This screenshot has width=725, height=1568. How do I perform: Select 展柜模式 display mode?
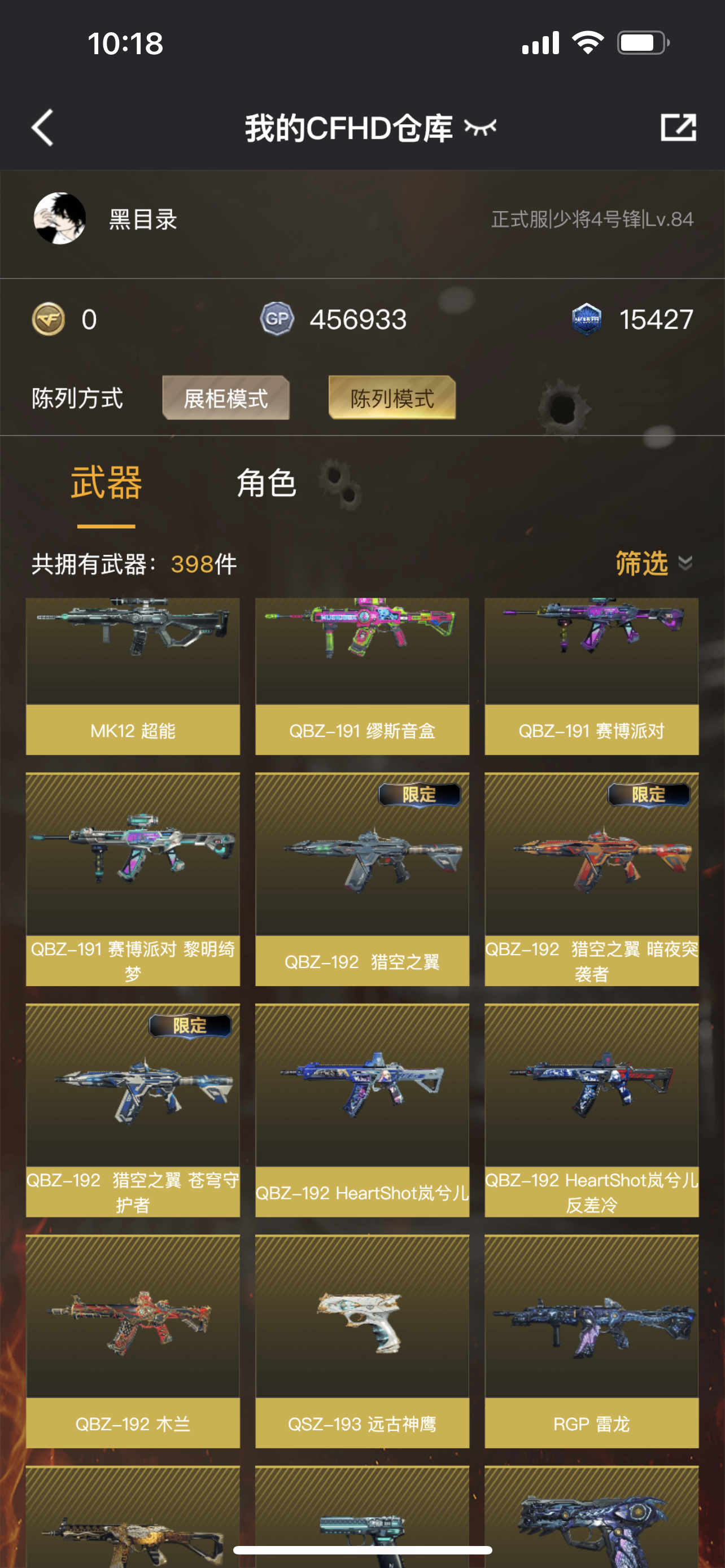pyautogui.click(x=226, y=398)
